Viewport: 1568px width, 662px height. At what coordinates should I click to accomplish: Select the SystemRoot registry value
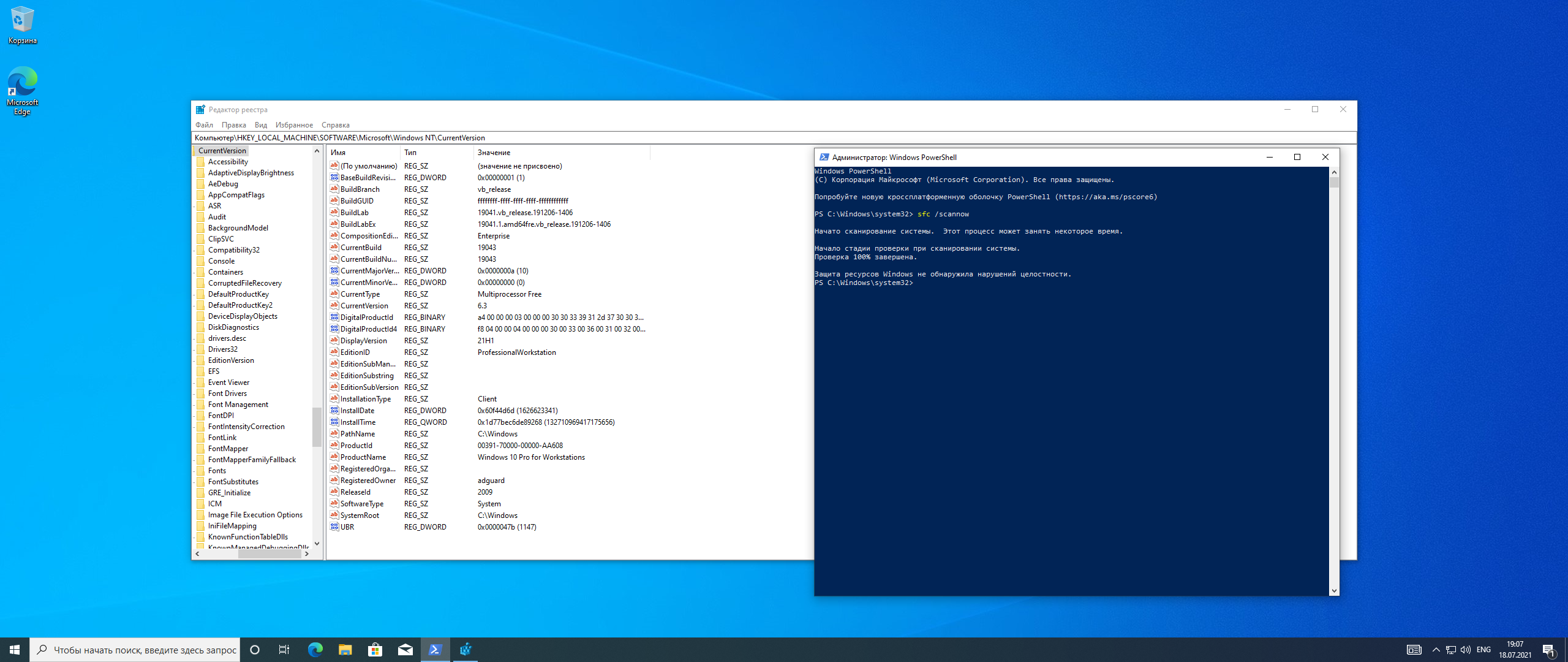point(360,516)
